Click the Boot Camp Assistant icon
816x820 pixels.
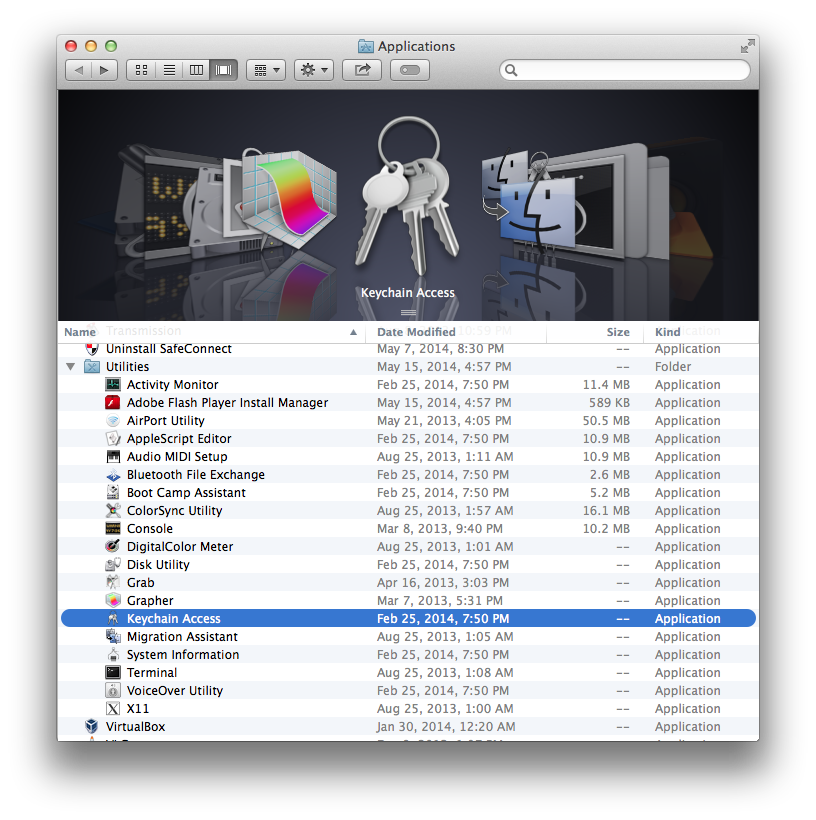click(113, 493)
